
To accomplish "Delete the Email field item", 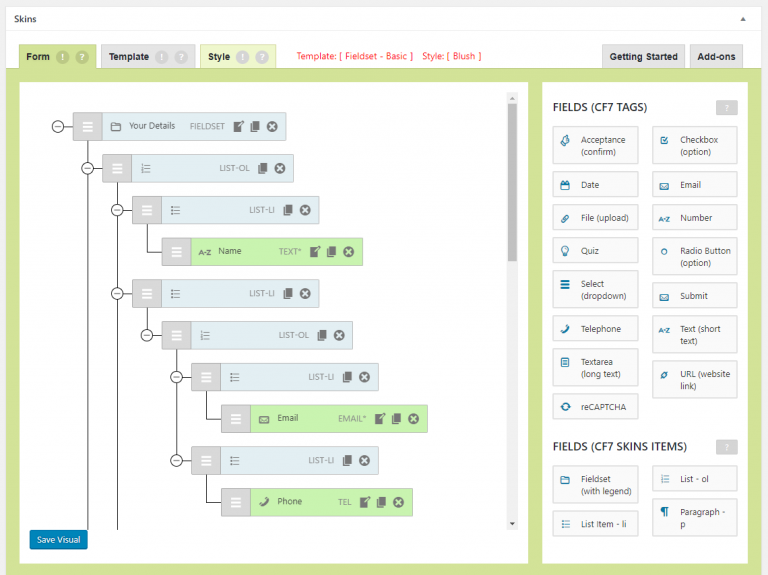I will [x=413, y=419].
